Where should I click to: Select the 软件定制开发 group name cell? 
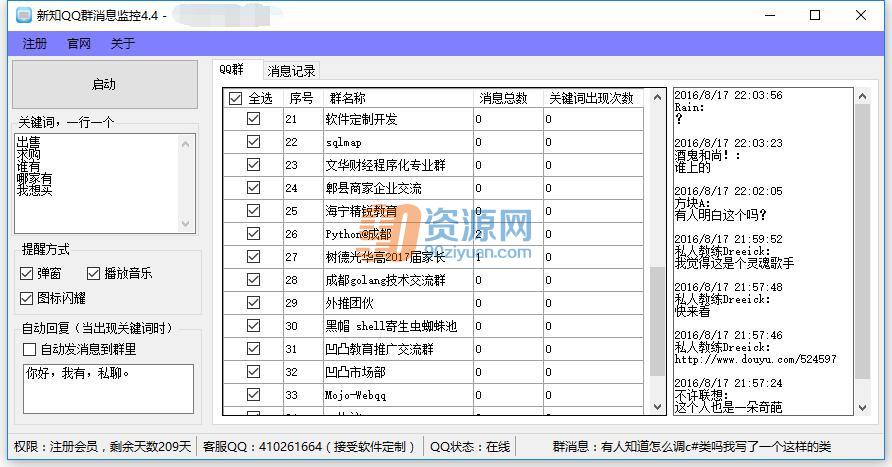click(398, 119)
